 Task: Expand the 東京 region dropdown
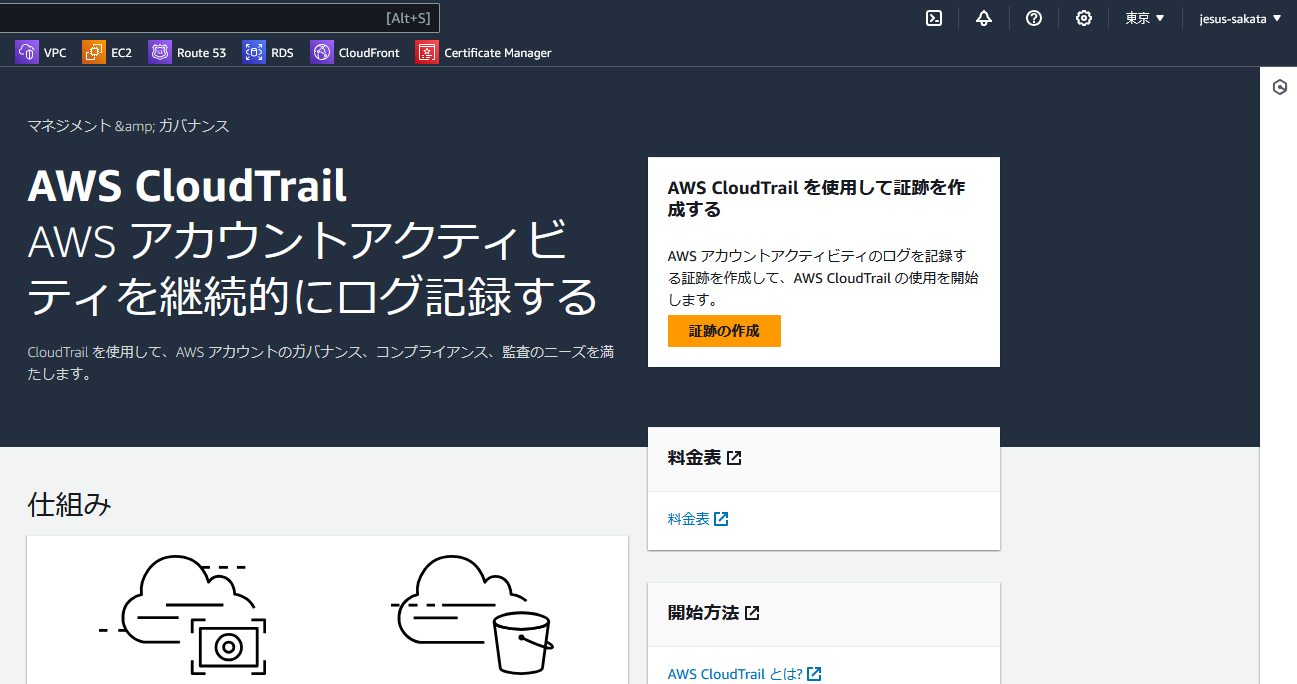pos(1145,18)
